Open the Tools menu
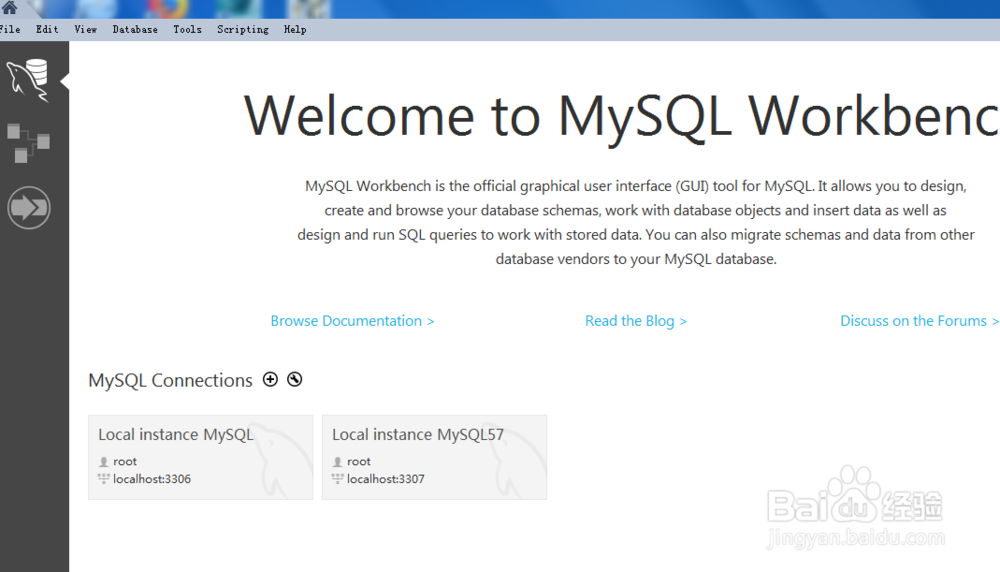Image resolution: width=1000 pixels, height=572 pixels. pos(187,29)
